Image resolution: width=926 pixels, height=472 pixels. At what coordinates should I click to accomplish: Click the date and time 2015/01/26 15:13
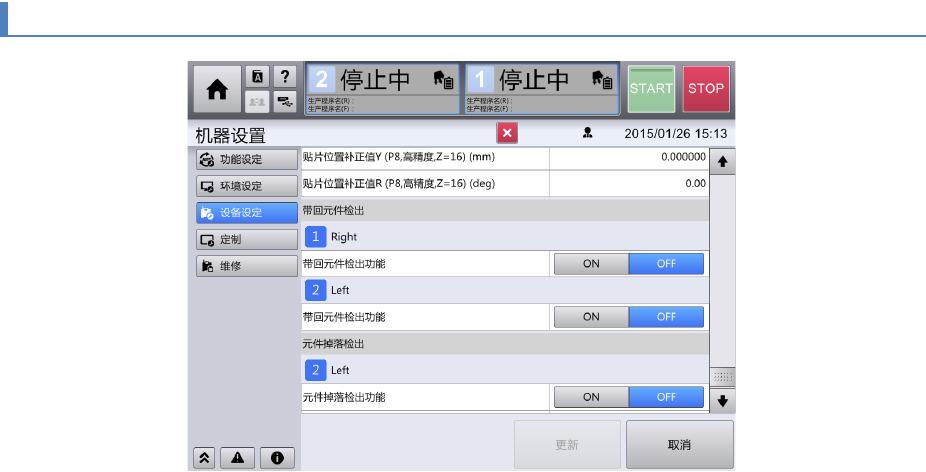tap(676, 134)
